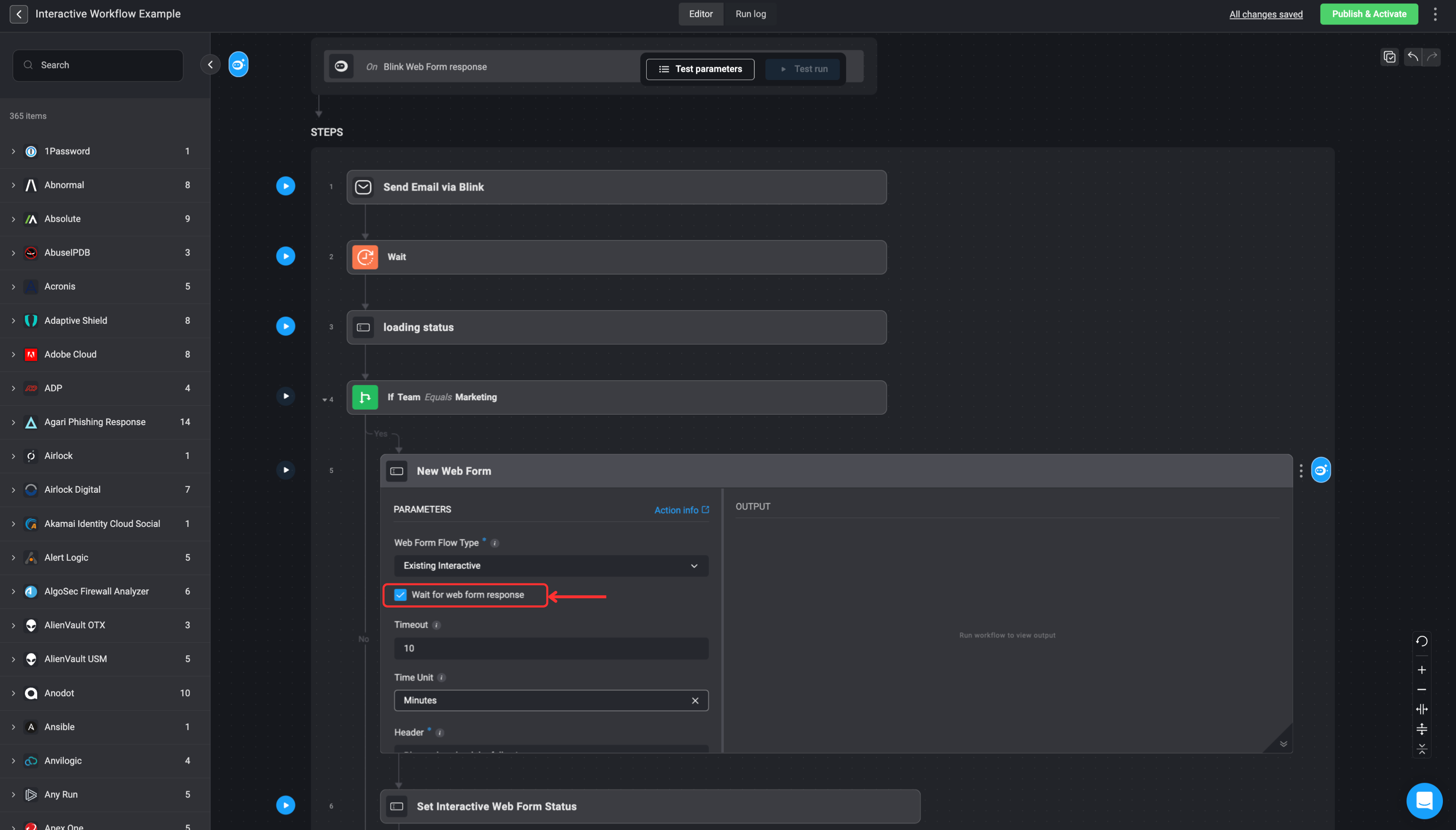Run step 6 Set Interactive Web Form Status
The height and width of the screenshot is (830, 1456).
286,805
